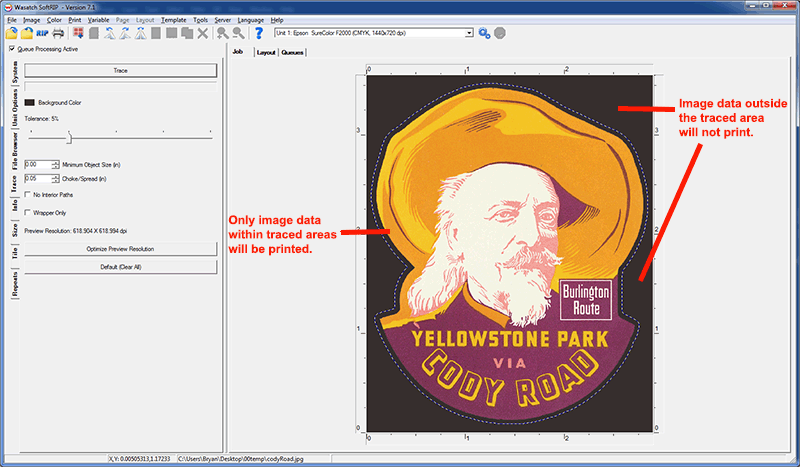Open the Image menu

(x=31, y=20)
